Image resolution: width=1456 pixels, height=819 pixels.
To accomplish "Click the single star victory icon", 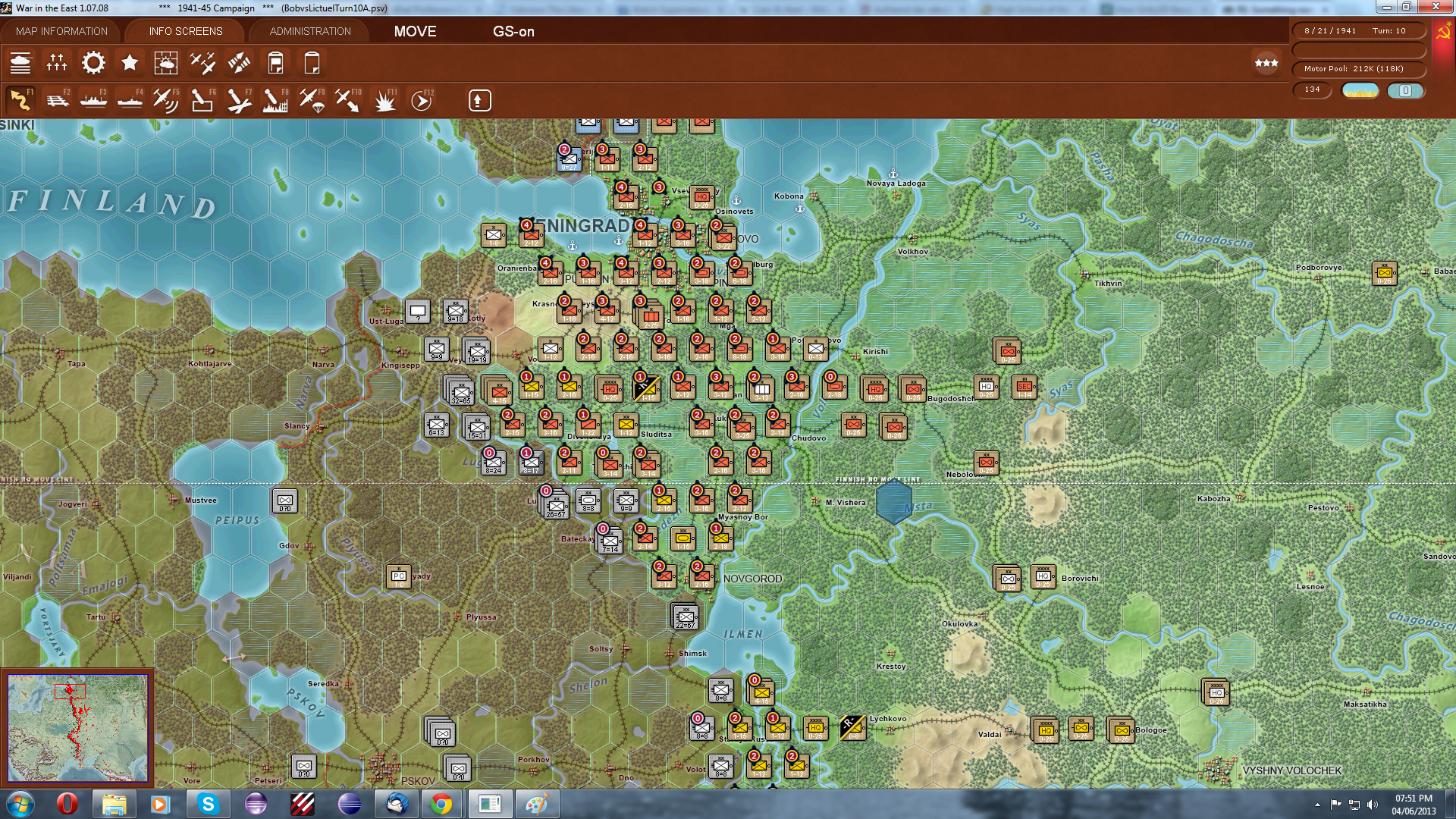I will [x=130, y=63].
